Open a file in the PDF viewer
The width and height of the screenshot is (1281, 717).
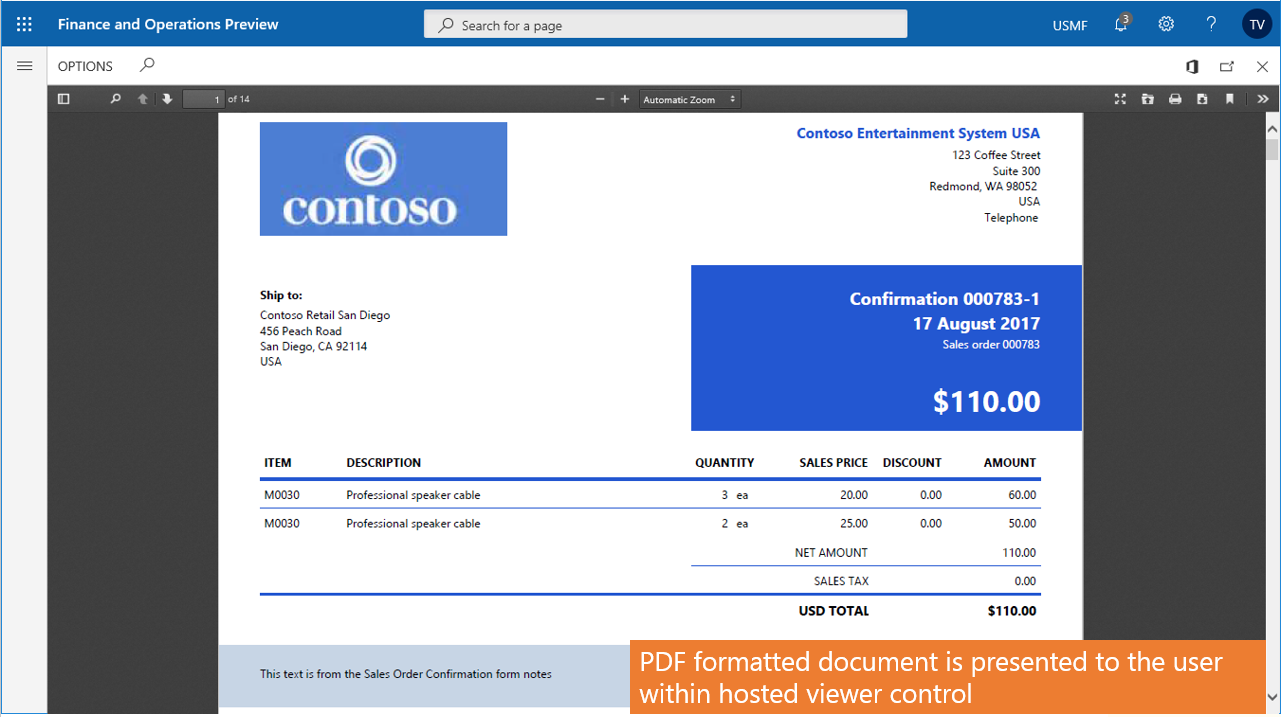coord(1147,99)
